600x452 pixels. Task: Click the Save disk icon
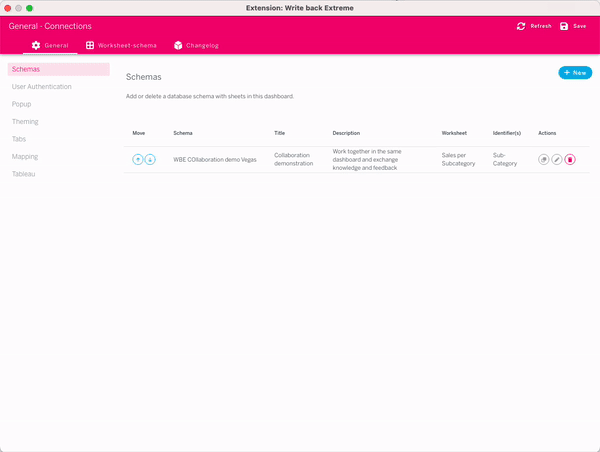pos(564,26)
